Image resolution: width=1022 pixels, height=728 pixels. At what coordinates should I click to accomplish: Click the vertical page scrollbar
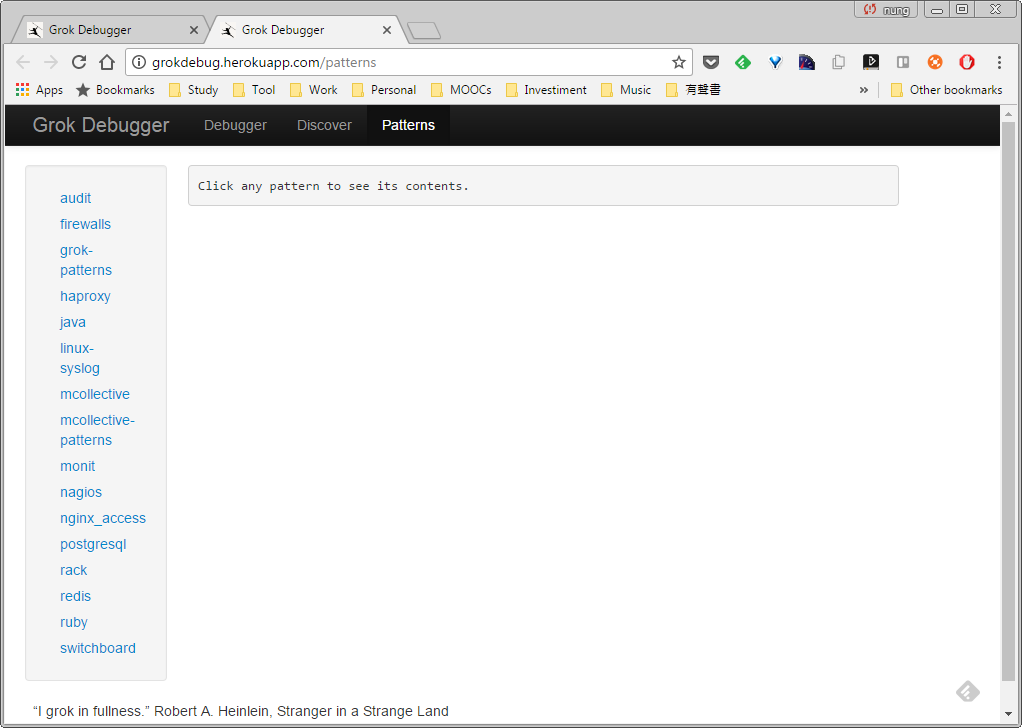point(1008,400)
